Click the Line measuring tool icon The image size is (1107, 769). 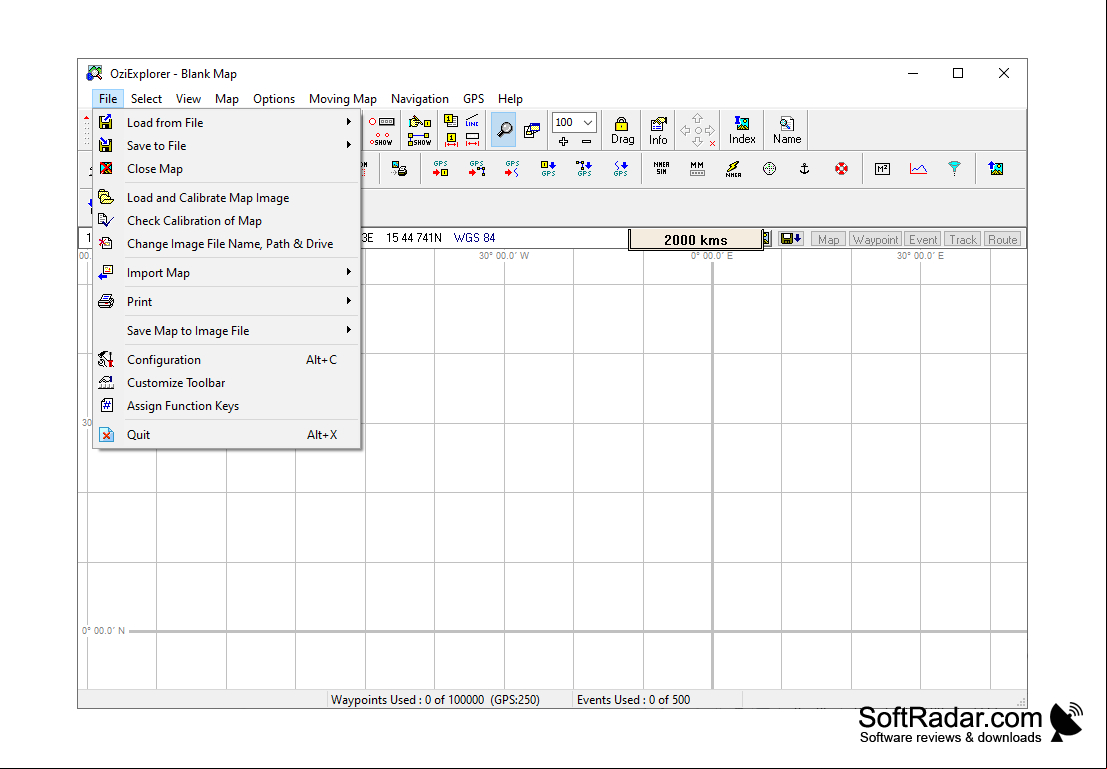tap(472, 121)
